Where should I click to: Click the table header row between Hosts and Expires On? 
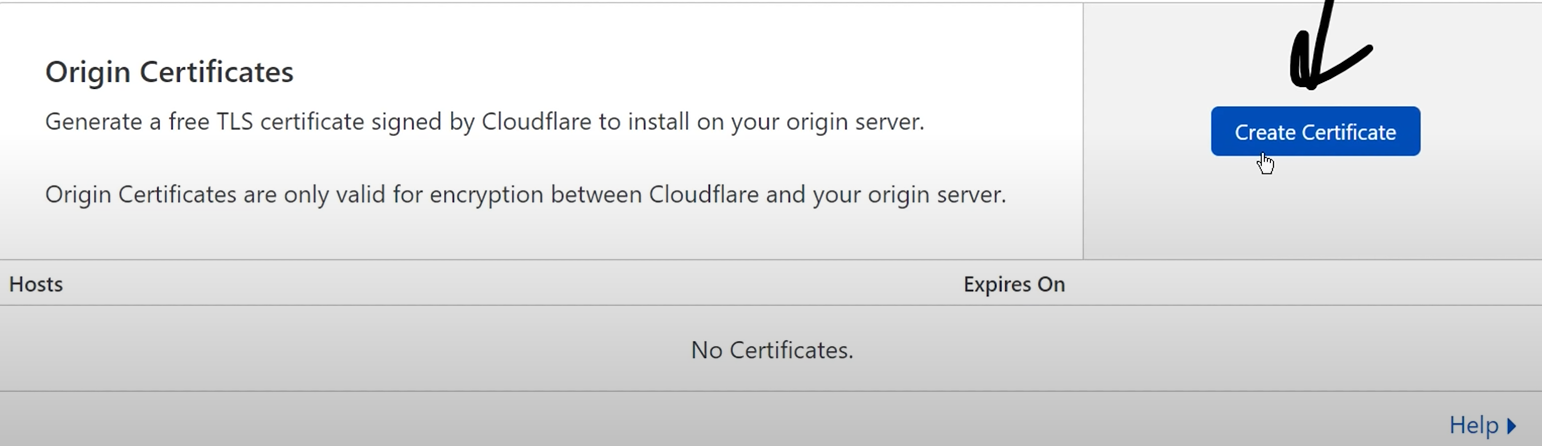point(500,284)
